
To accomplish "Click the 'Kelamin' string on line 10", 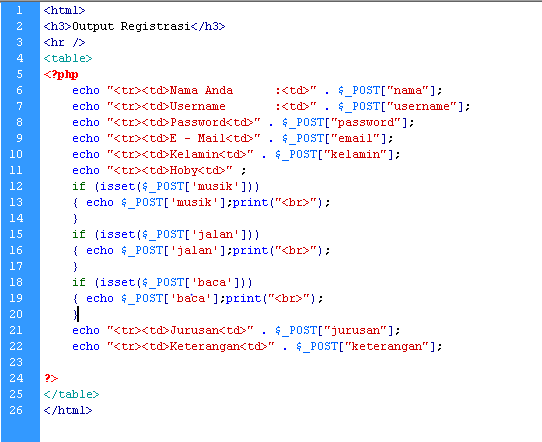I will coord(194,154).
